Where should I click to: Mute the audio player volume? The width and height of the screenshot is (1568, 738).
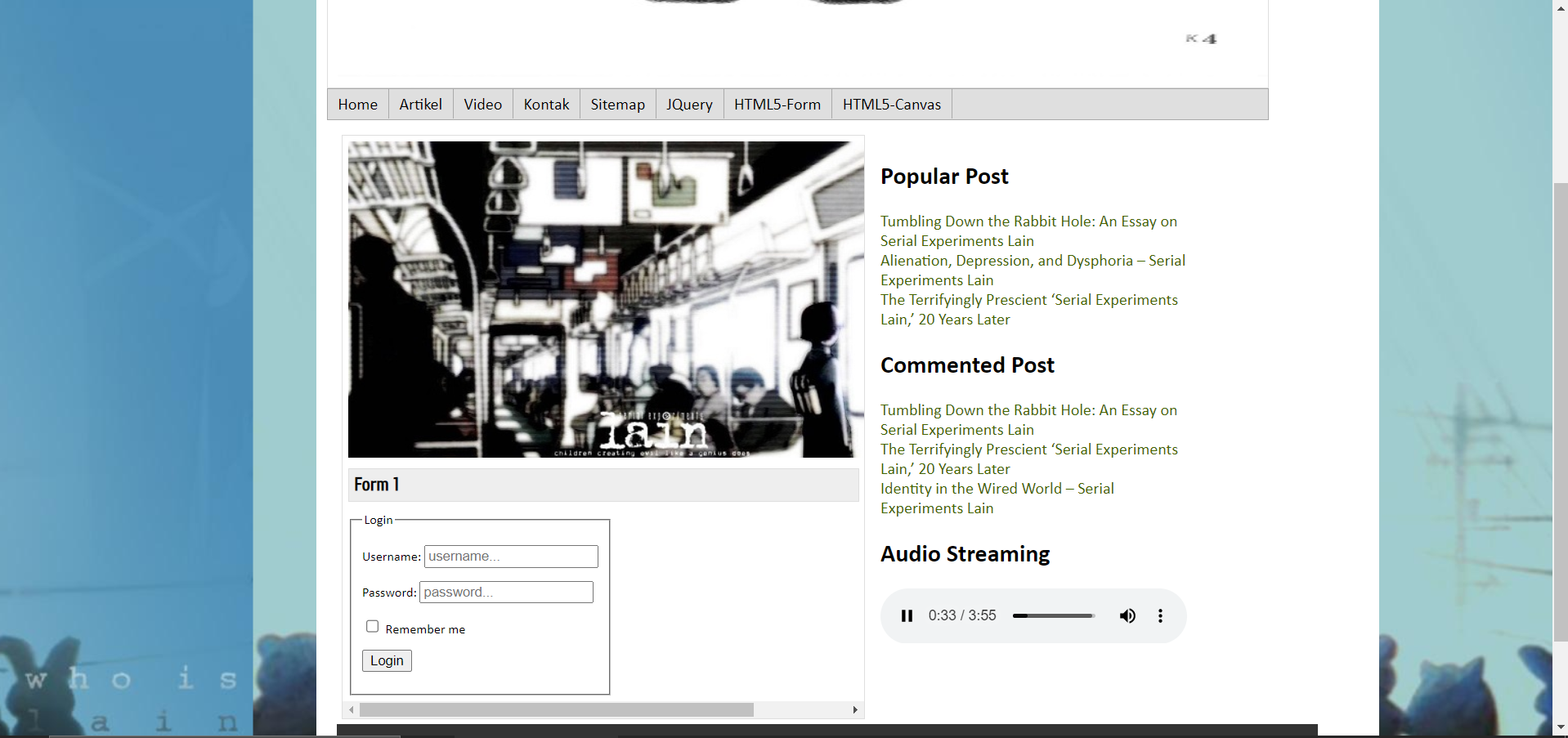point(1127,615)
